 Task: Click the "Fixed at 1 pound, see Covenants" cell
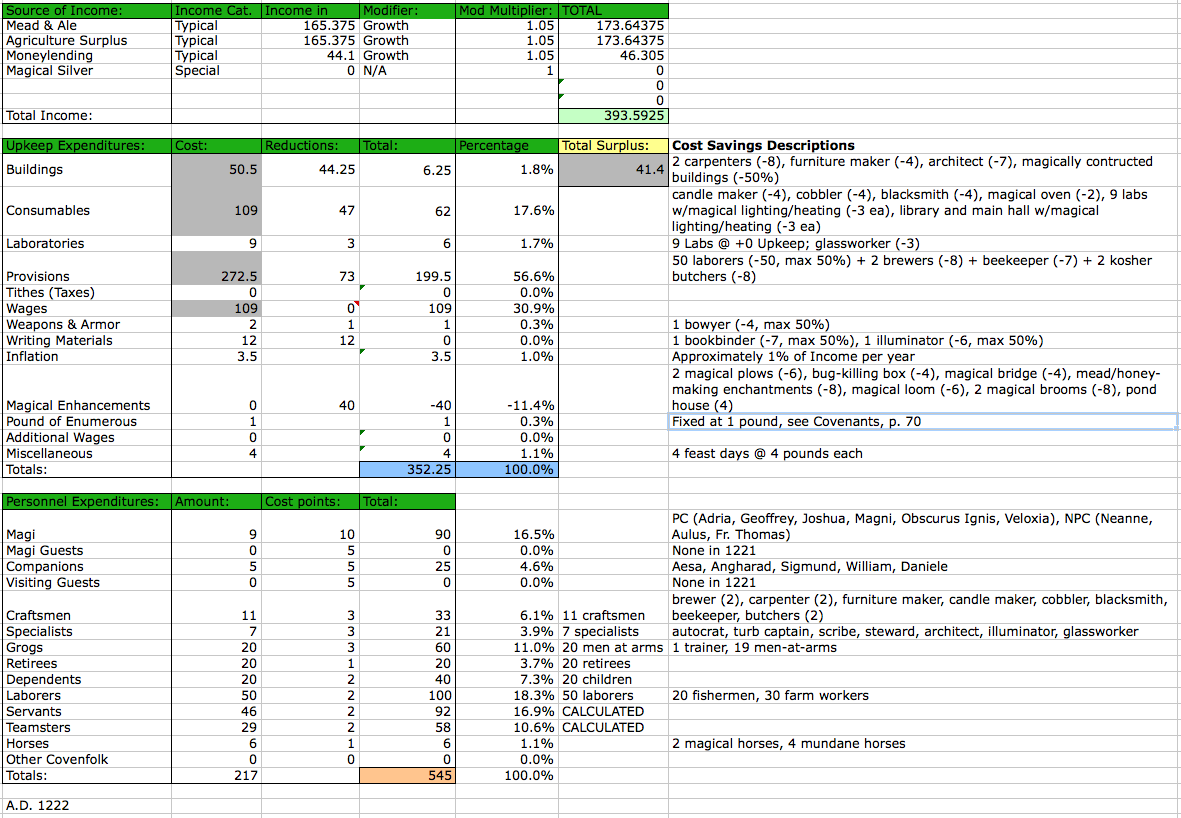click(x=923, y=422)
